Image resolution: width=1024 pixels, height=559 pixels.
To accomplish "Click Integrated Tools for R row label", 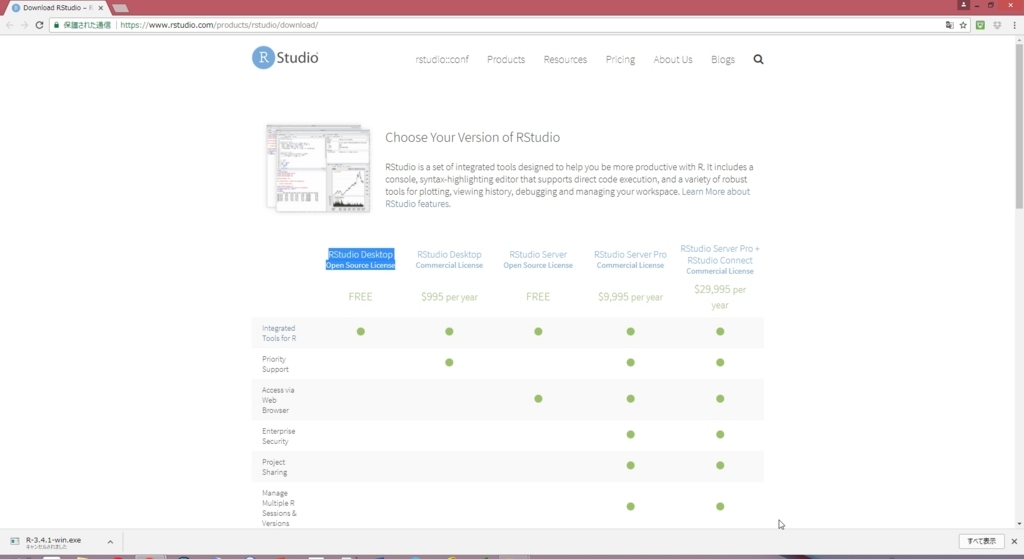I will [279, 333].
